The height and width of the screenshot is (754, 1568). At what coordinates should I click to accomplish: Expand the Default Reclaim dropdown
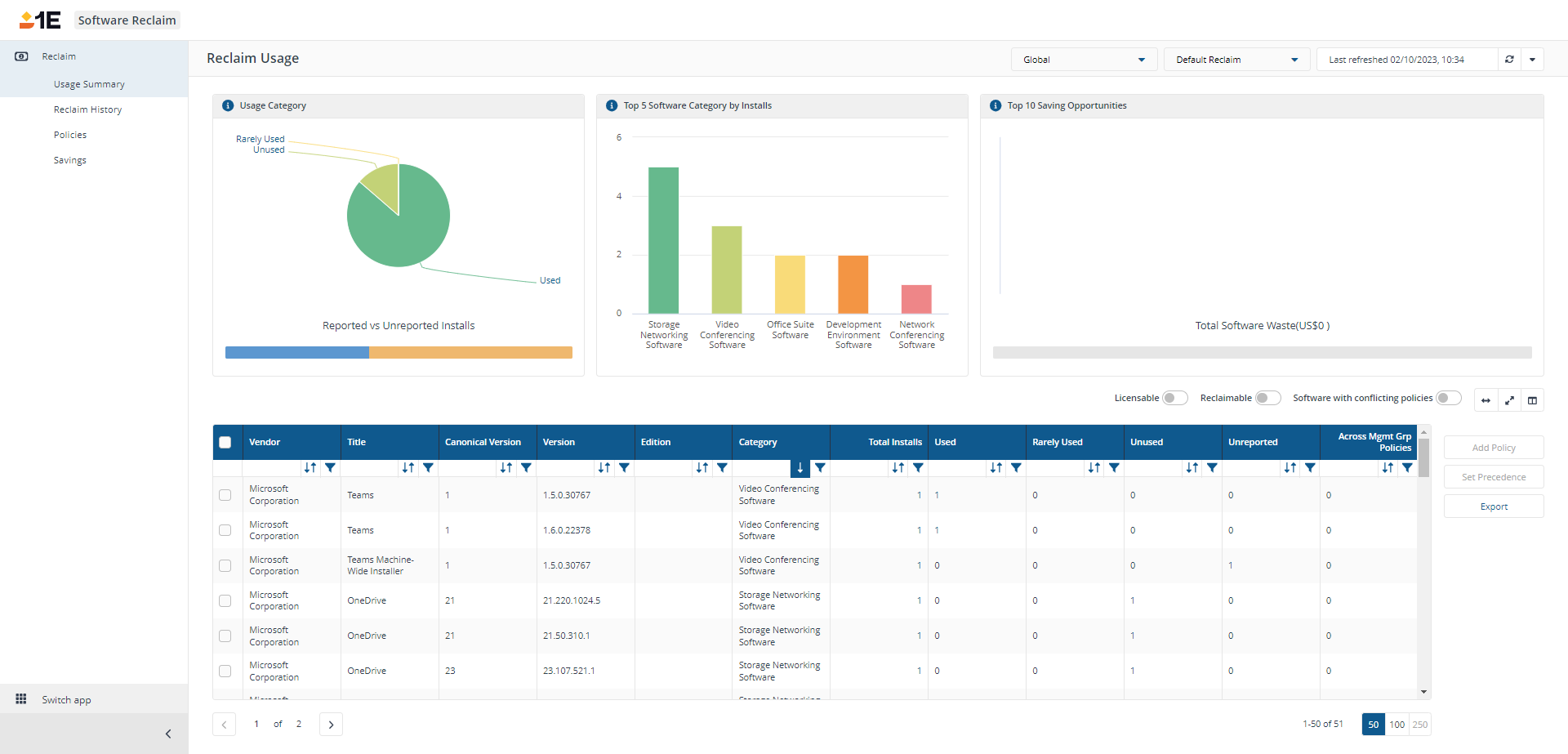[1236, 60]
